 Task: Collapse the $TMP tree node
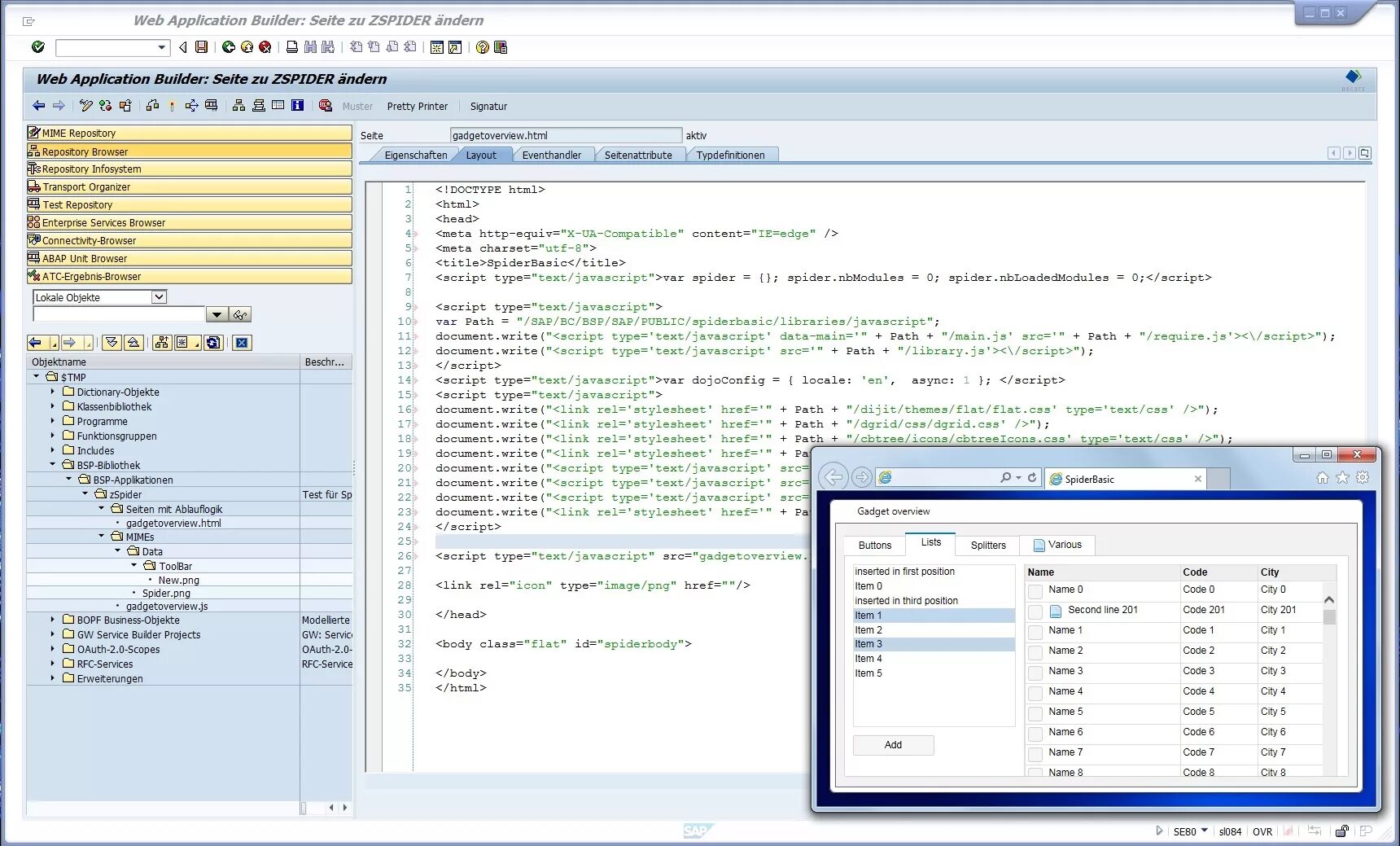37,377
